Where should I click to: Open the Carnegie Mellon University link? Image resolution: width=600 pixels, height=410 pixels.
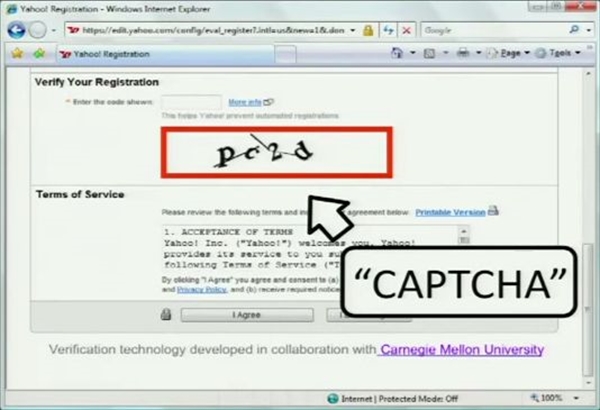462,350
